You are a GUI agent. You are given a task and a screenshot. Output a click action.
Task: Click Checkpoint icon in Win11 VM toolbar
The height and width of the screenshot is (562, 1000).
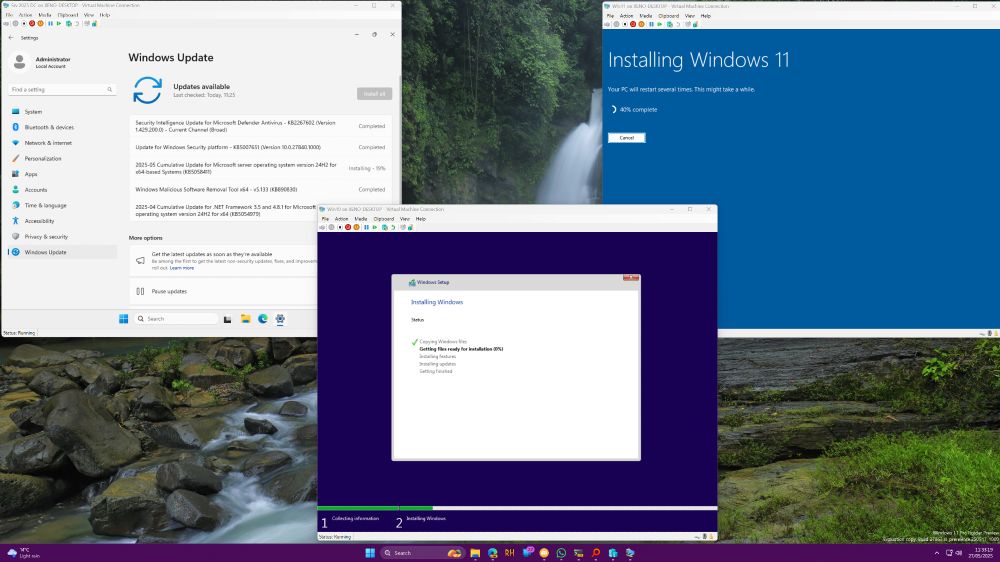670,24
